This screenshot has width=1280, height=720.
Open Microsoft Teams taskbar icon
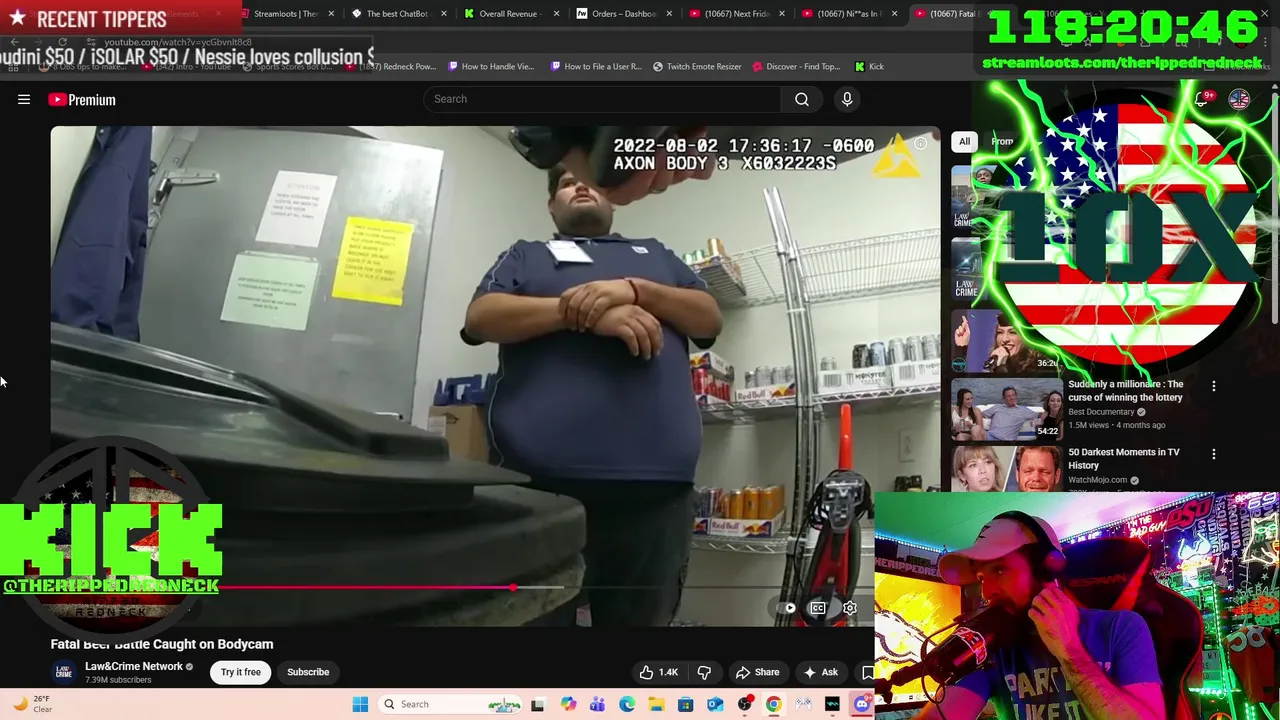[x=597, y=704]
